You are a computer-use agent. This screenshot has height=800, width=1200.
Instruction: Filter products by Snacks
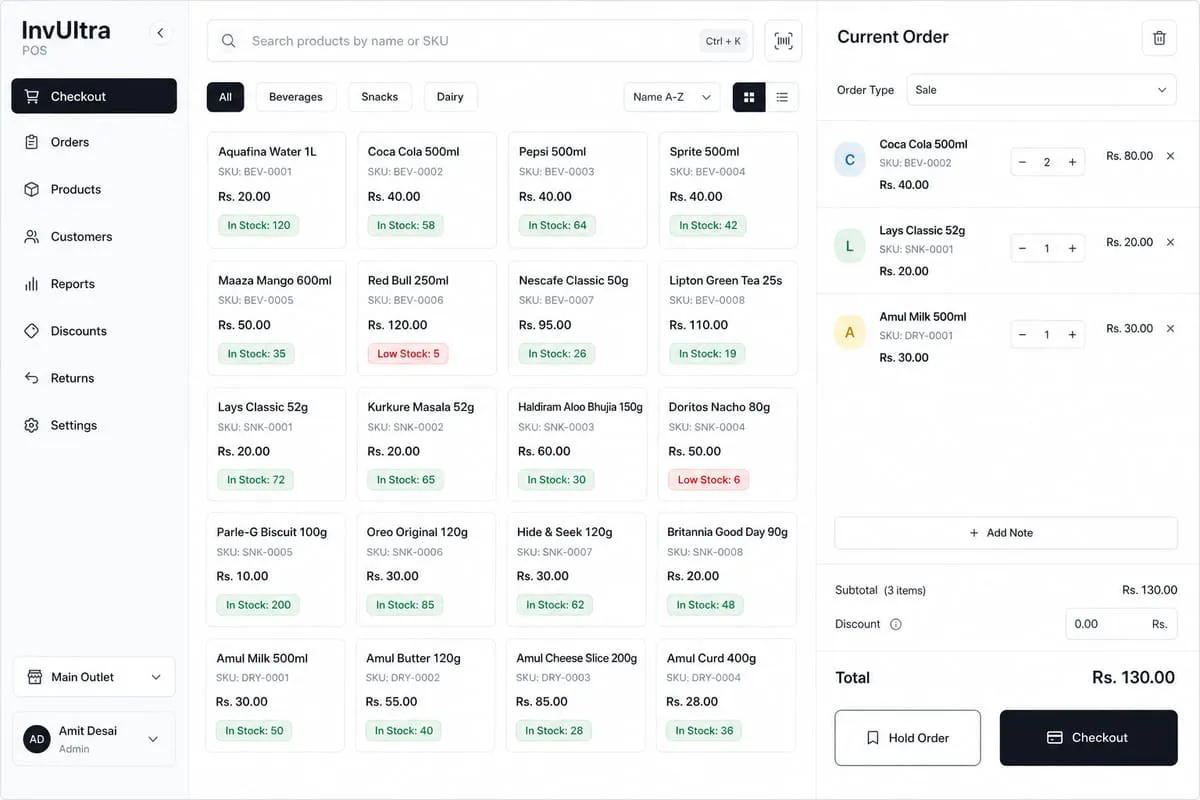[x=380, y=97]
